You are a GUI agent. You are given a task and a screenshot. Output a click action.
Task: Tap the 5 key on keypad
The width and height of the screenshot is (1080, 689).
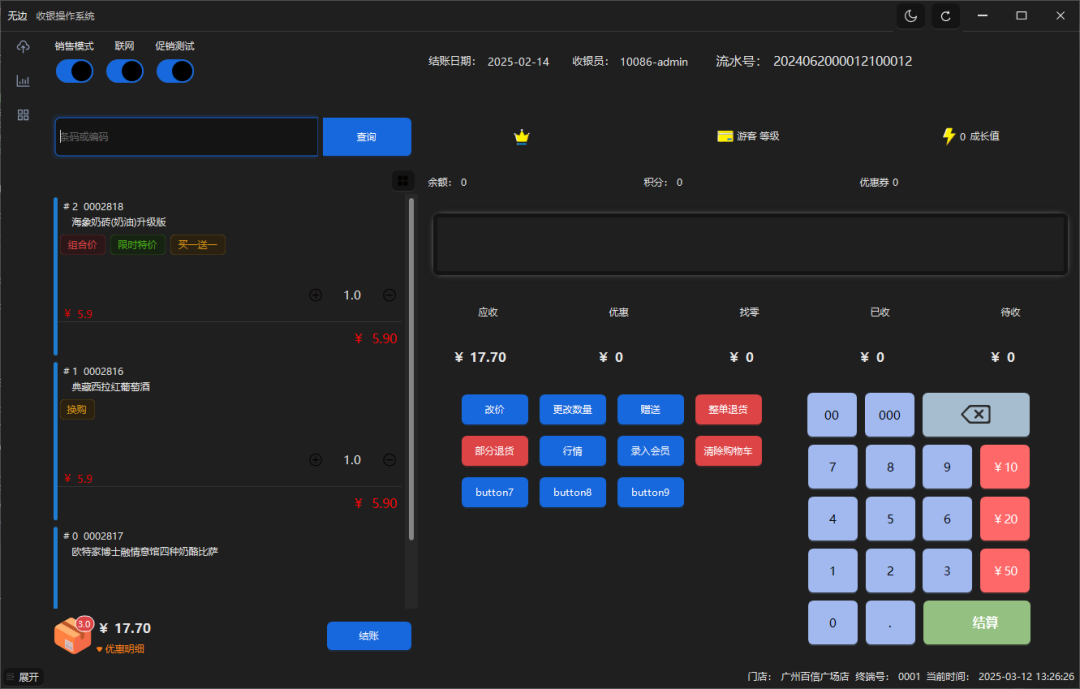(890, 519)
